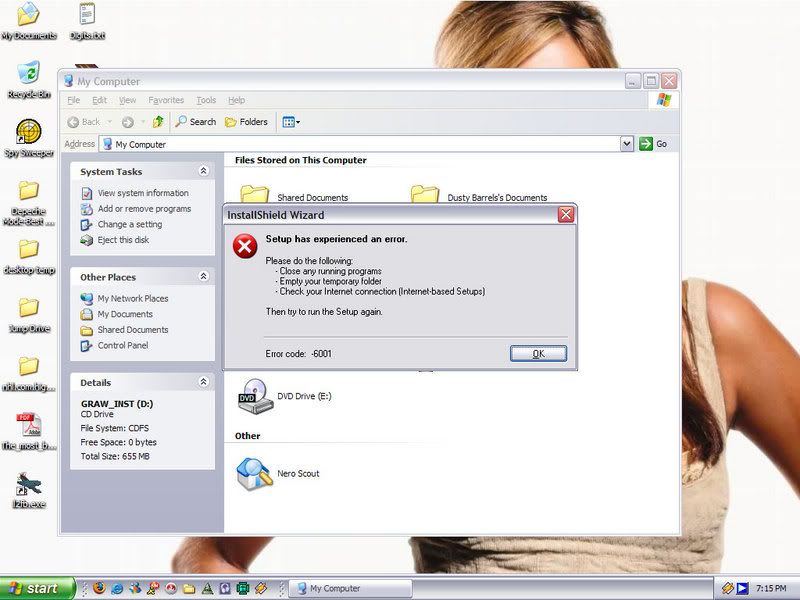Click 'Setup has experienced an error.' heading
This screenshot has height=600, width=800.
point(336,239)
